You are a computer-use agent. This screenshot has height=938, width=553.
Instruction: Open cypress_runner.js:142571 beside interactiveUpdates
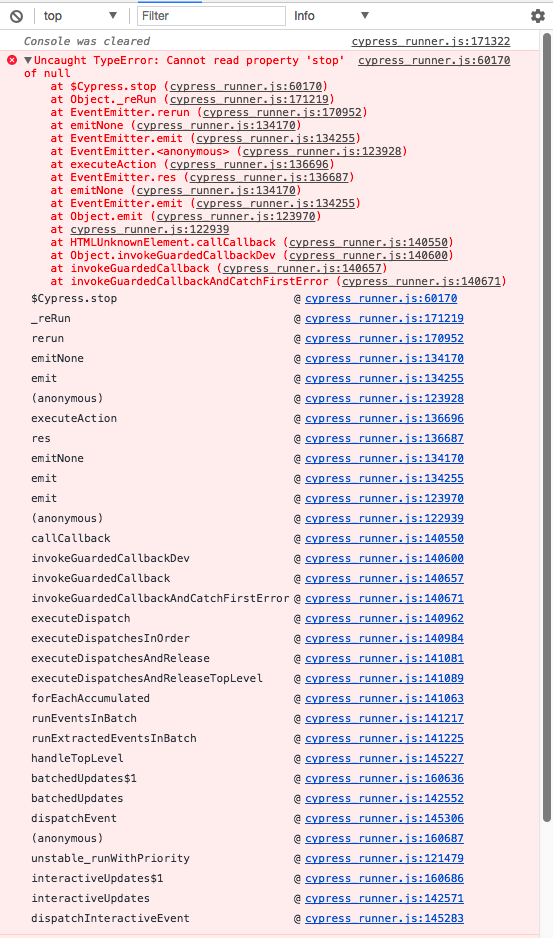[384, 899]
